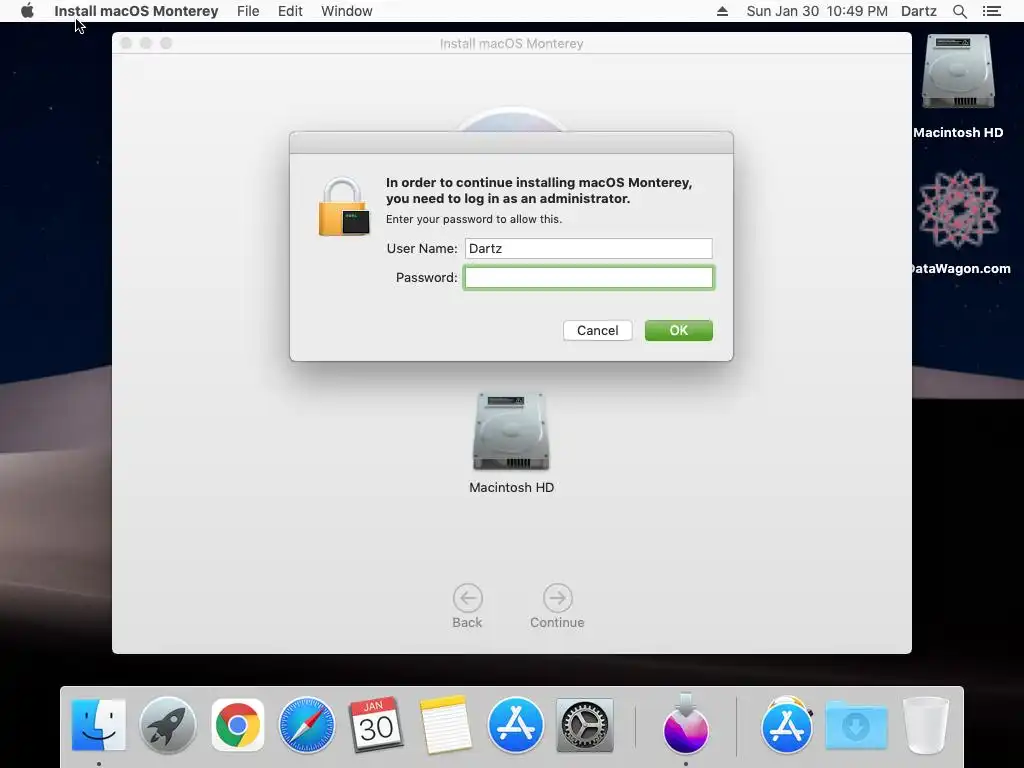Click Install macOS Monterey icon in Dock
Screen dimensions: 1024x768
(686, 725)
